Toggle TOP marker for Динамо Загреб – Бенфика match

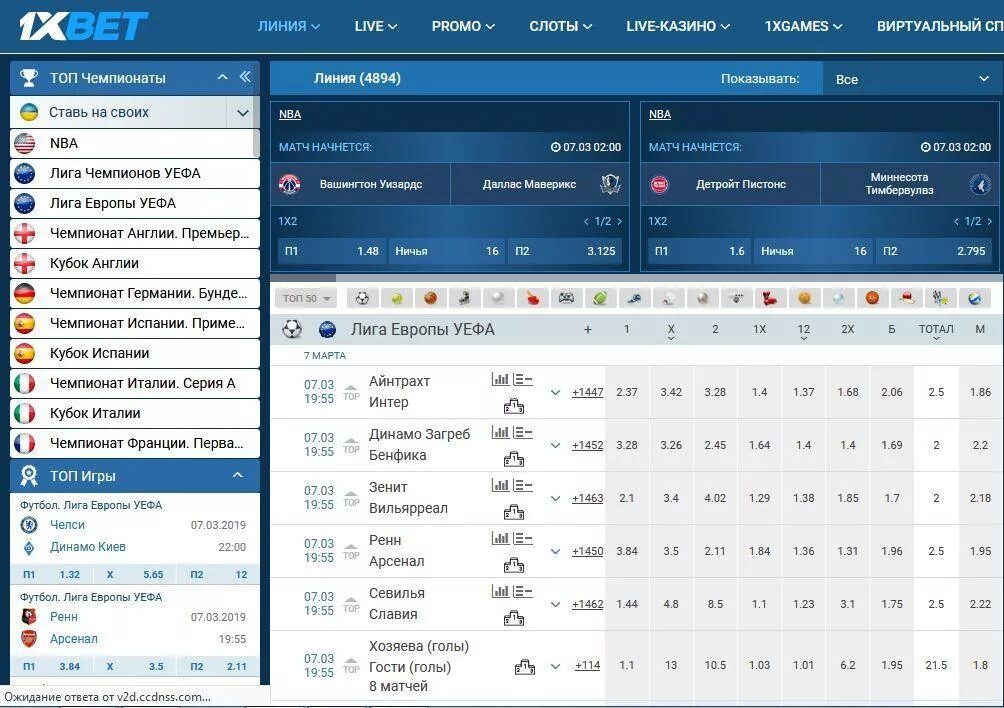351,446
